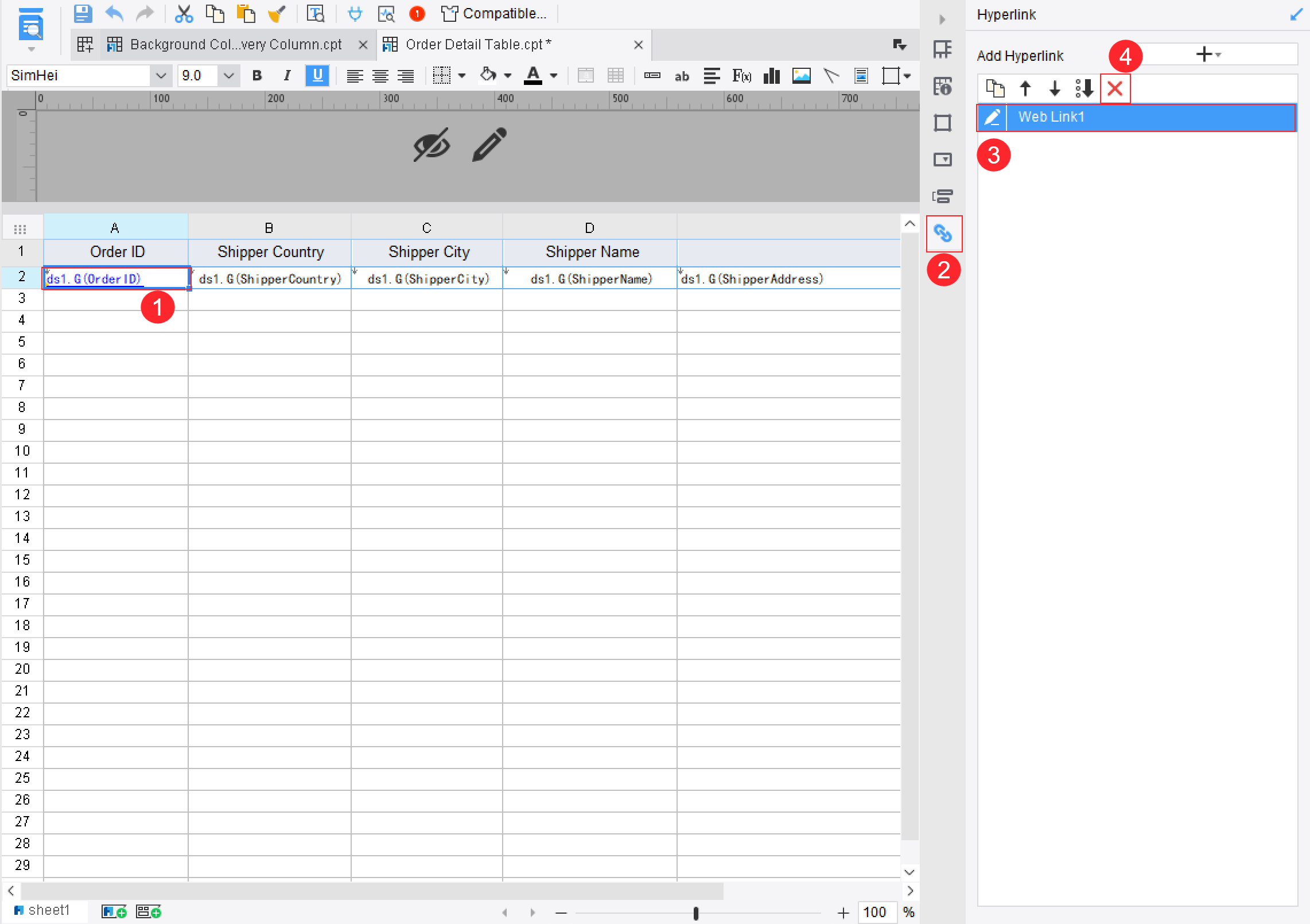
Task: Move the hyperlink down with the down arrow
Action: tap(1055, 88)
